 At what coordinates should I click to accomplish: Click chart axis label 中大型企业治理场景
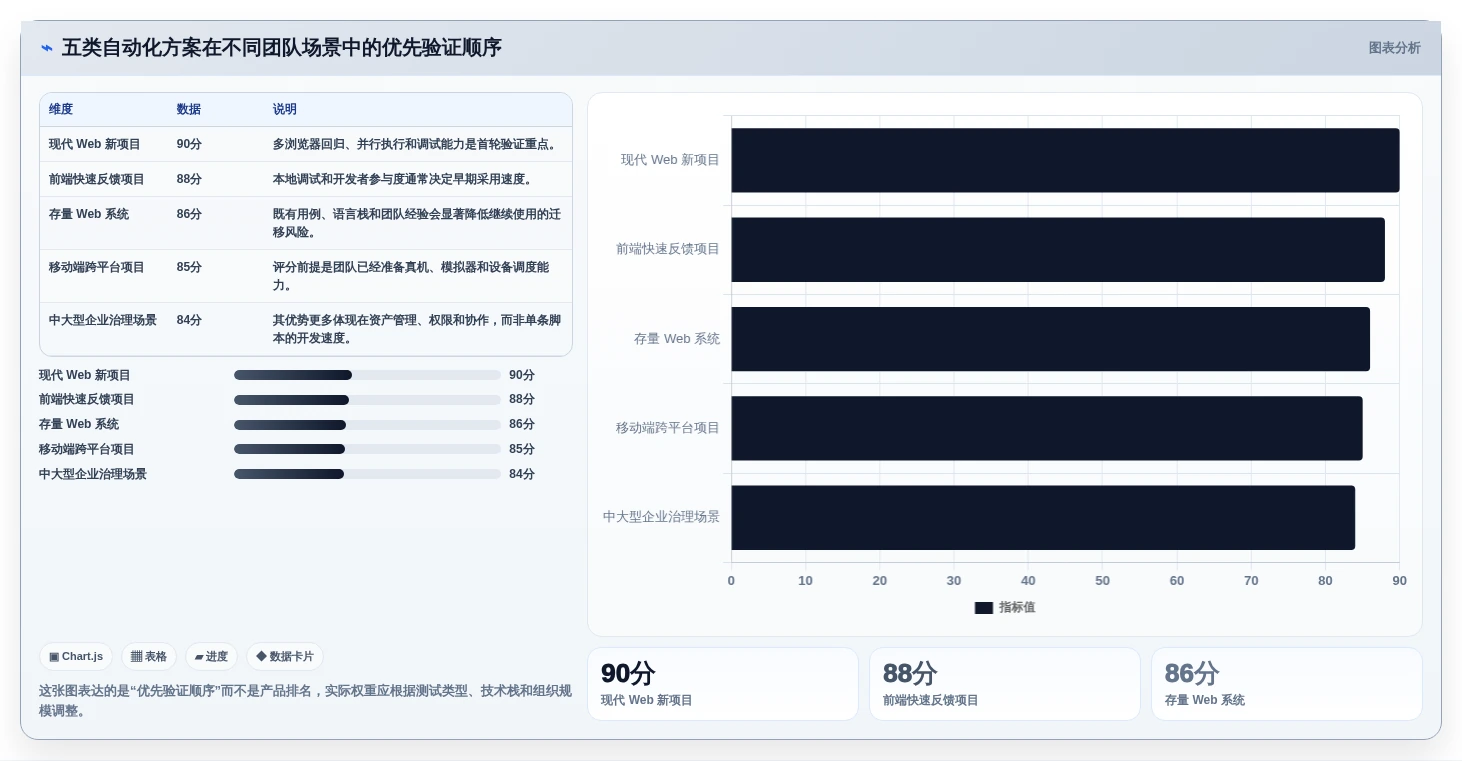pos(661,517)
